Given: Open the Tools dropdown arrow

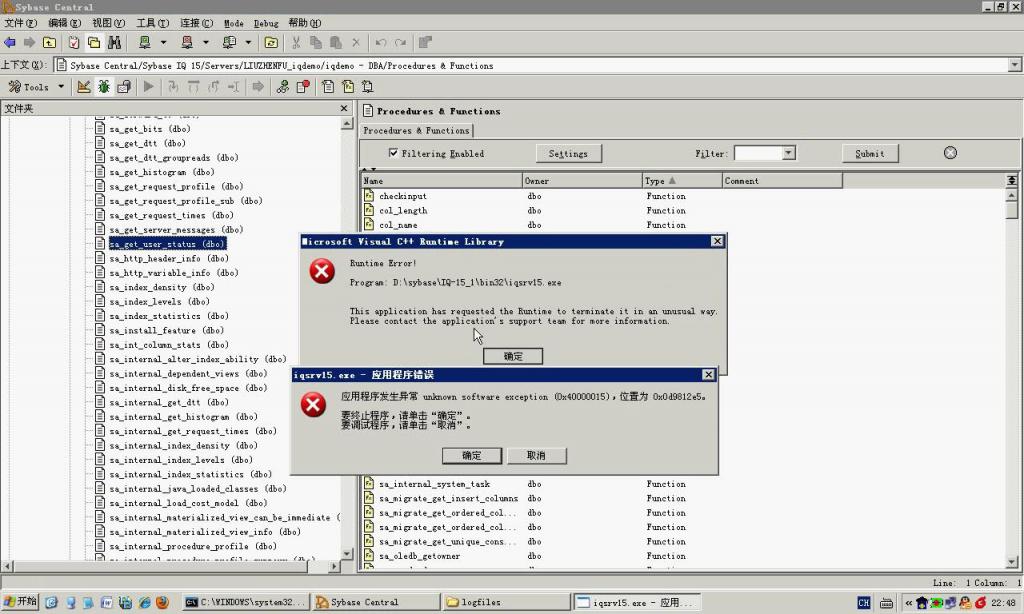Looking at the screenshot, I should (x=61, y=86).
